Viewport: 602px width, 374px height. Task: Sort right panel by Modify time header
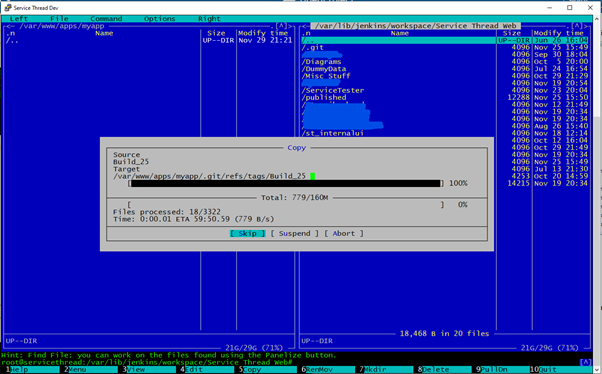point(559,33)
